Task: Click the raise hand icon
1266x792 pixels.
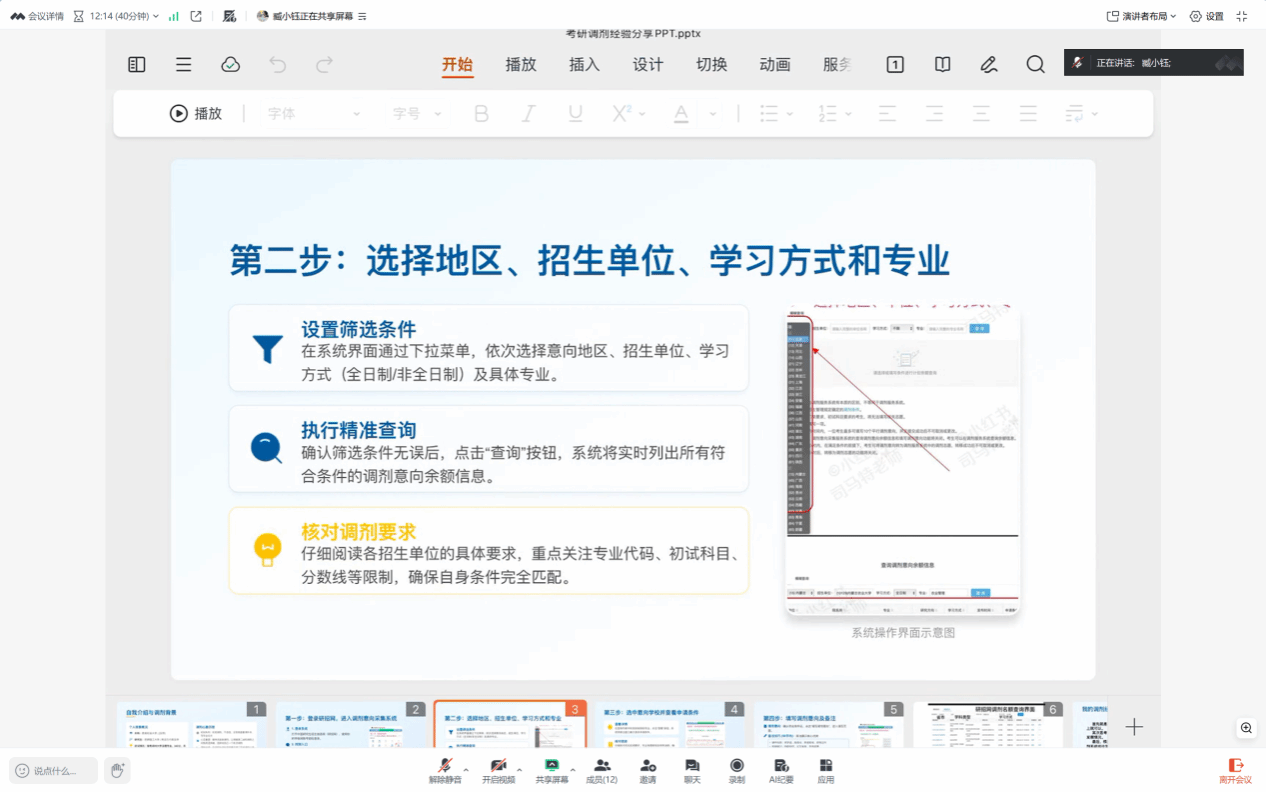Action: tap(117, 770)
